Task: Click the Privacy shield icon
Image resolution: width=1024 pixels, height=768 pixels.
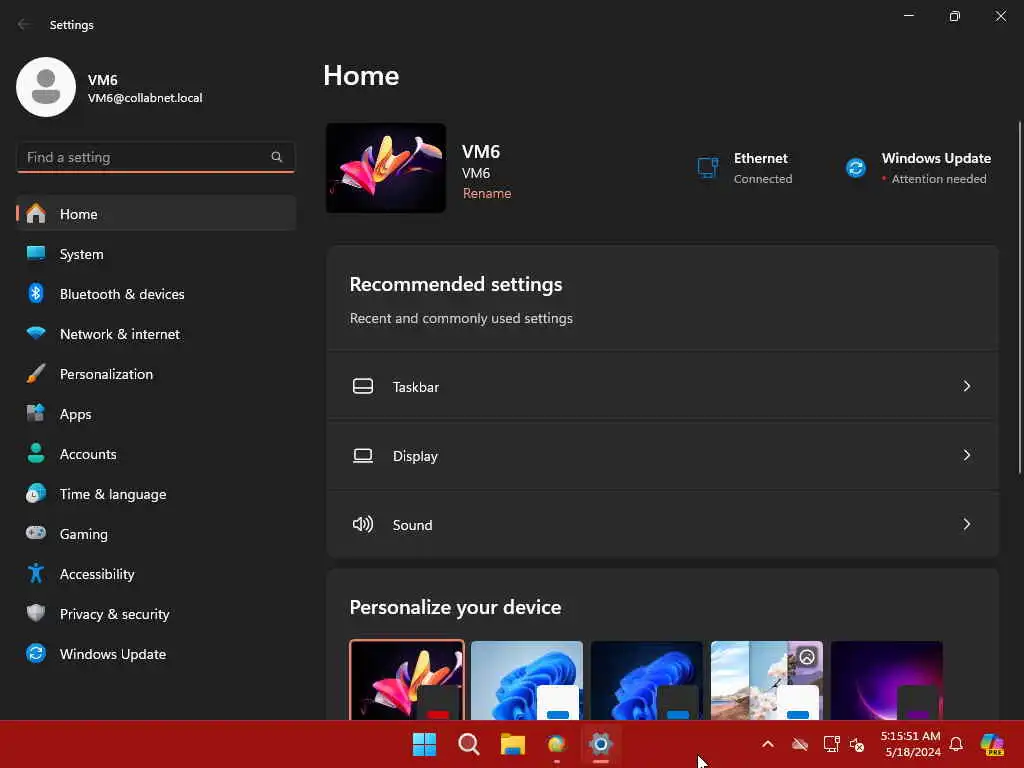Action: 36,613
